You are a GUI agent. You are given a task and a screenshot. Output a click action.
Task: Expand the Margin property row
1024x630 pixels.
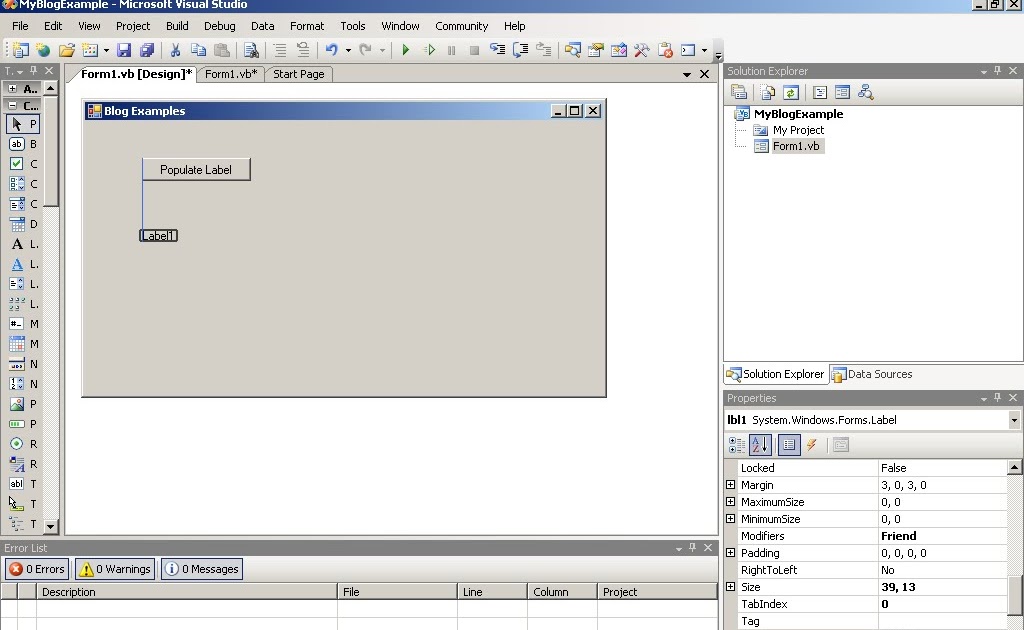click(731, 485)
